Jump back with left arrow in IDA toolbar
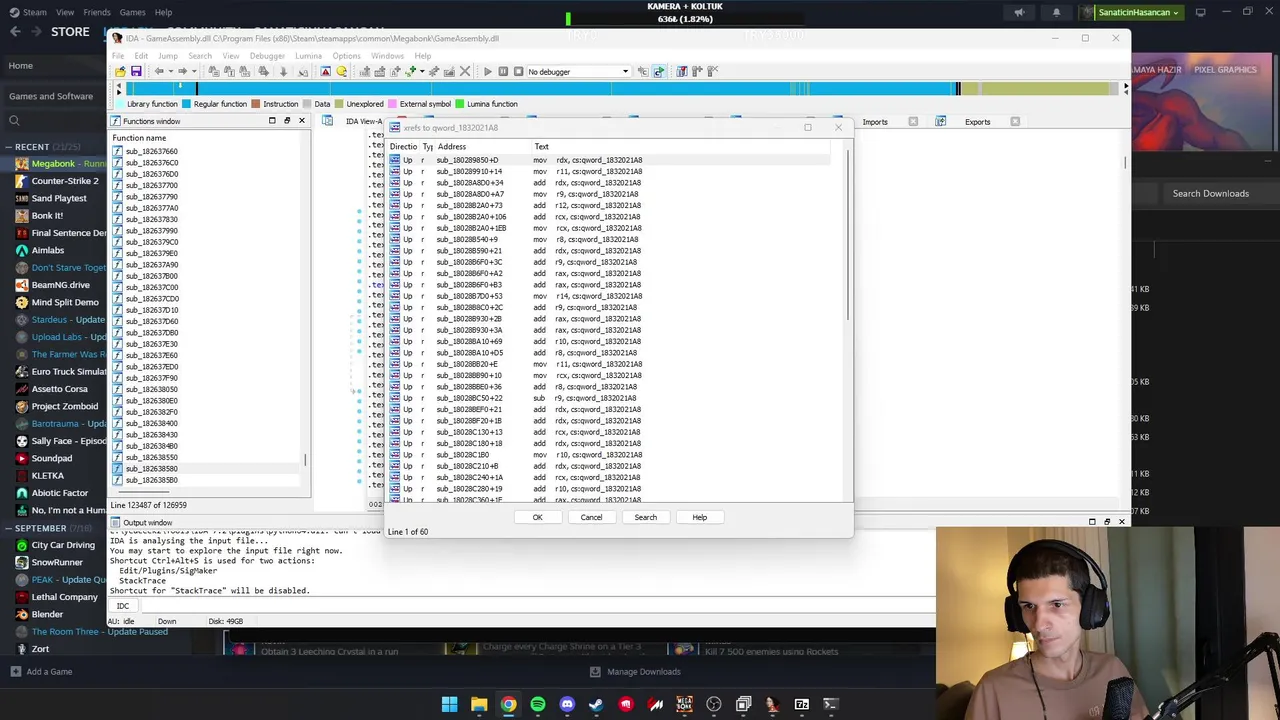The width and height of the screenshot is (1280, 720). (x=158, y=71)
